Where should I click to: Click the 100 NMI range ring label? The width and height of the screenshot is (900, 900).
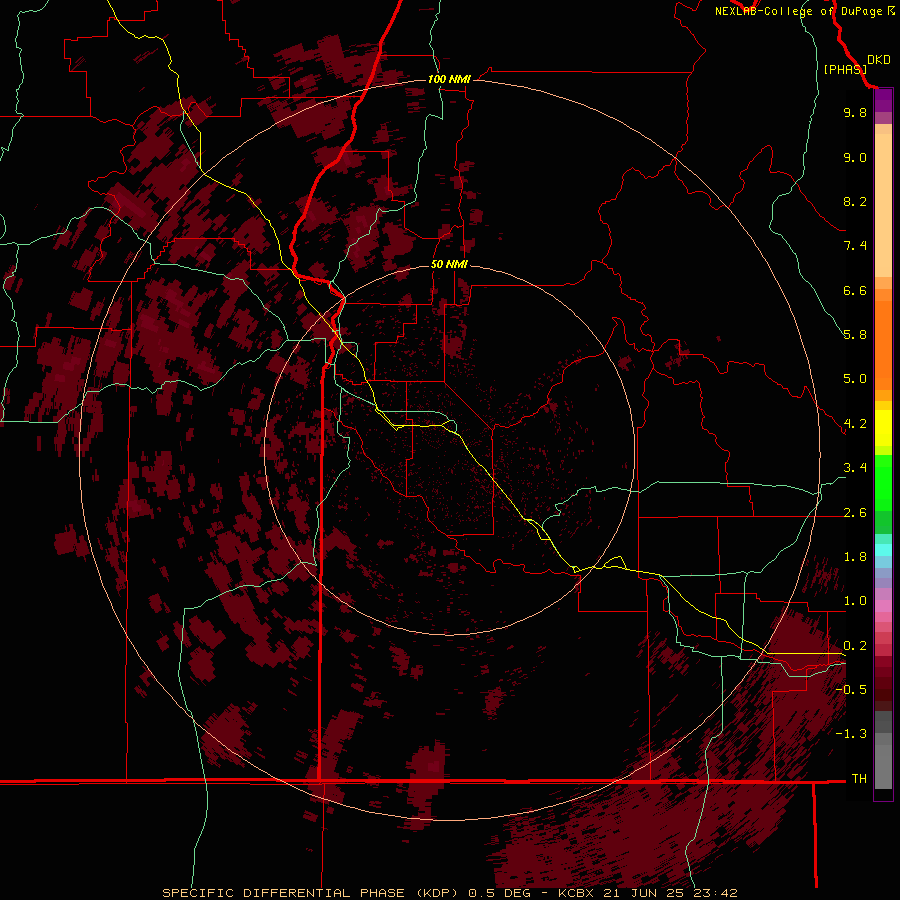pyautogui.click(x=449, y=79)
